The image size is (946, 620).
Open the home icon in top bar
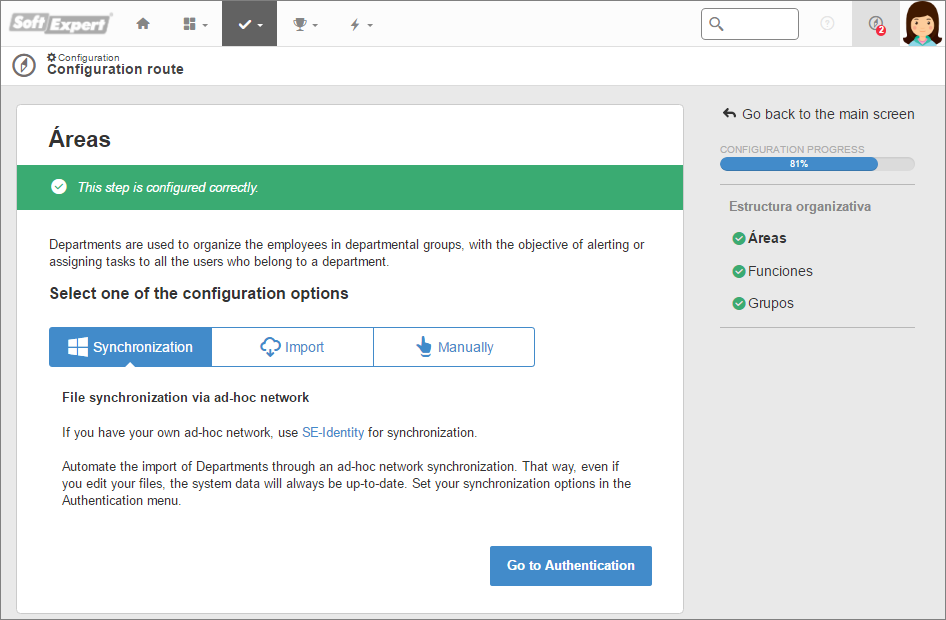[143, 24]
